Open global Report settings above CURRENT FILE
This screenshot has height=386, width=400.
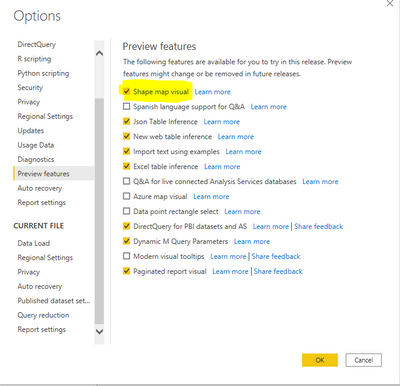[x=42, y=202]
